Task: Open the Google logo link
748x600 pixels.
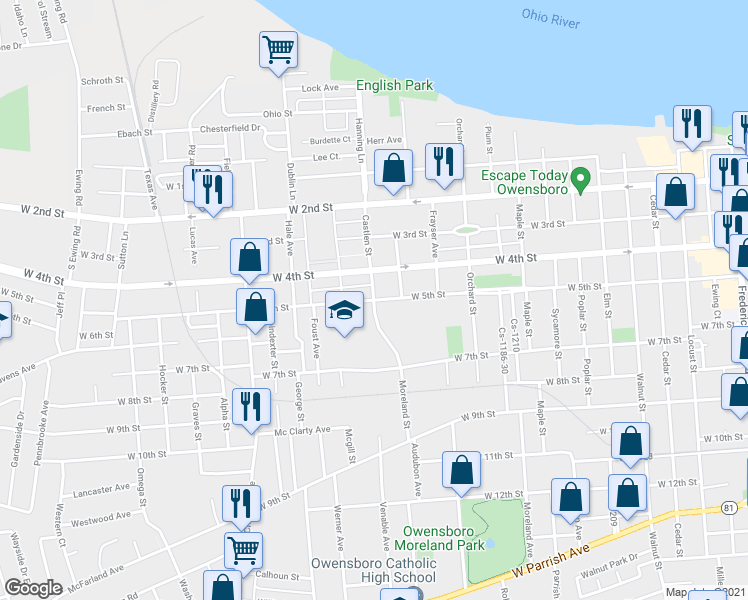Action: tap(33, 588)
